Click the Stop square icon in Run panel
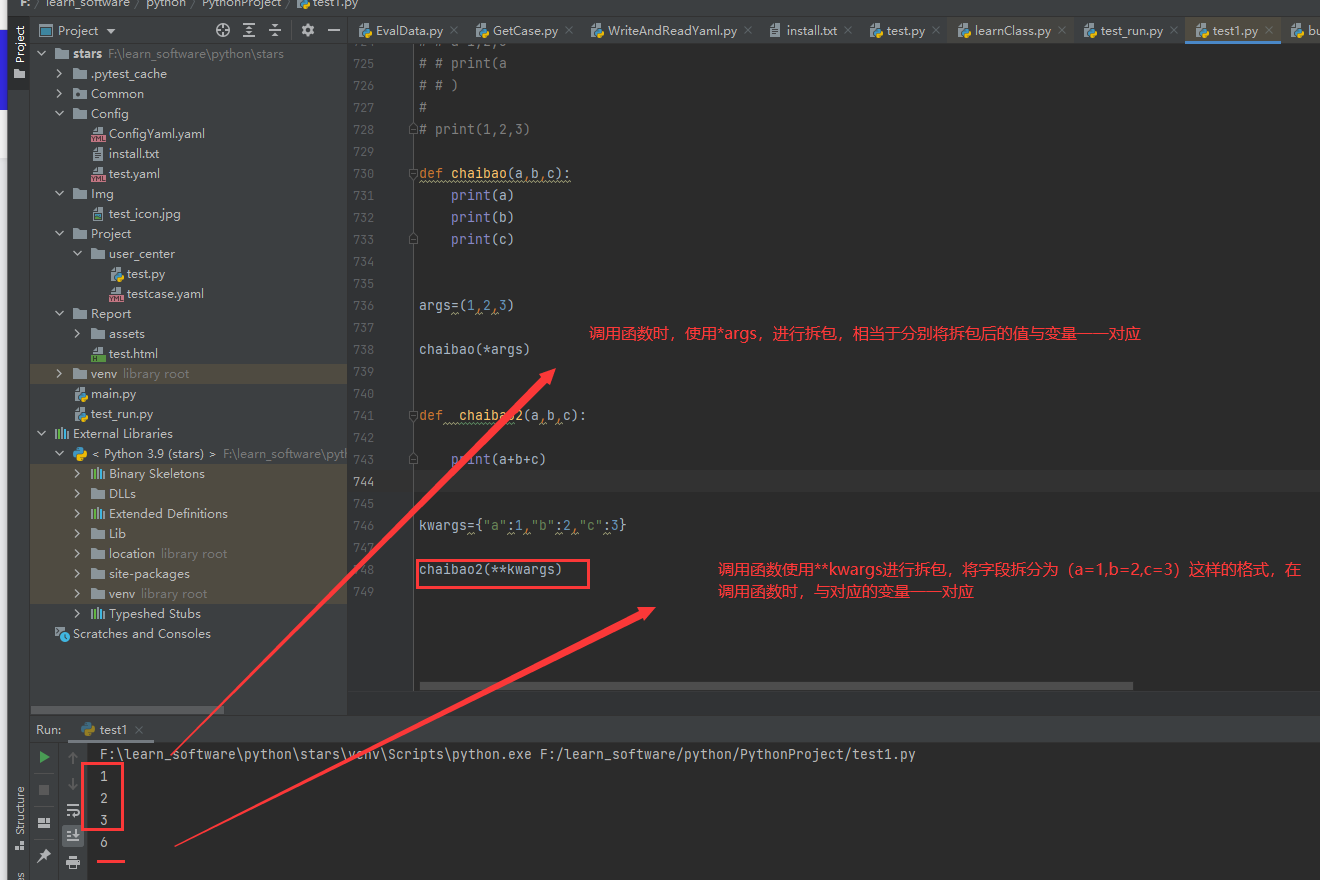This screenshot has width=1320, height=880. tap(44, 790)
